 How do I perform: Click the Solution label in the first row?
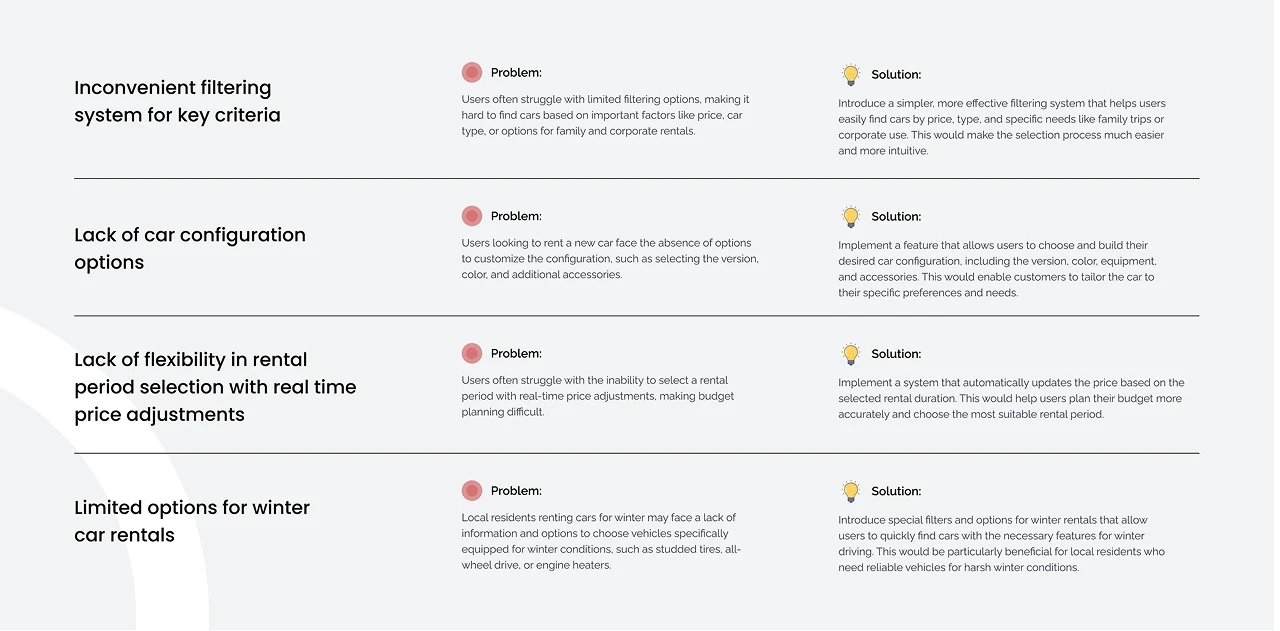point(896,74)
